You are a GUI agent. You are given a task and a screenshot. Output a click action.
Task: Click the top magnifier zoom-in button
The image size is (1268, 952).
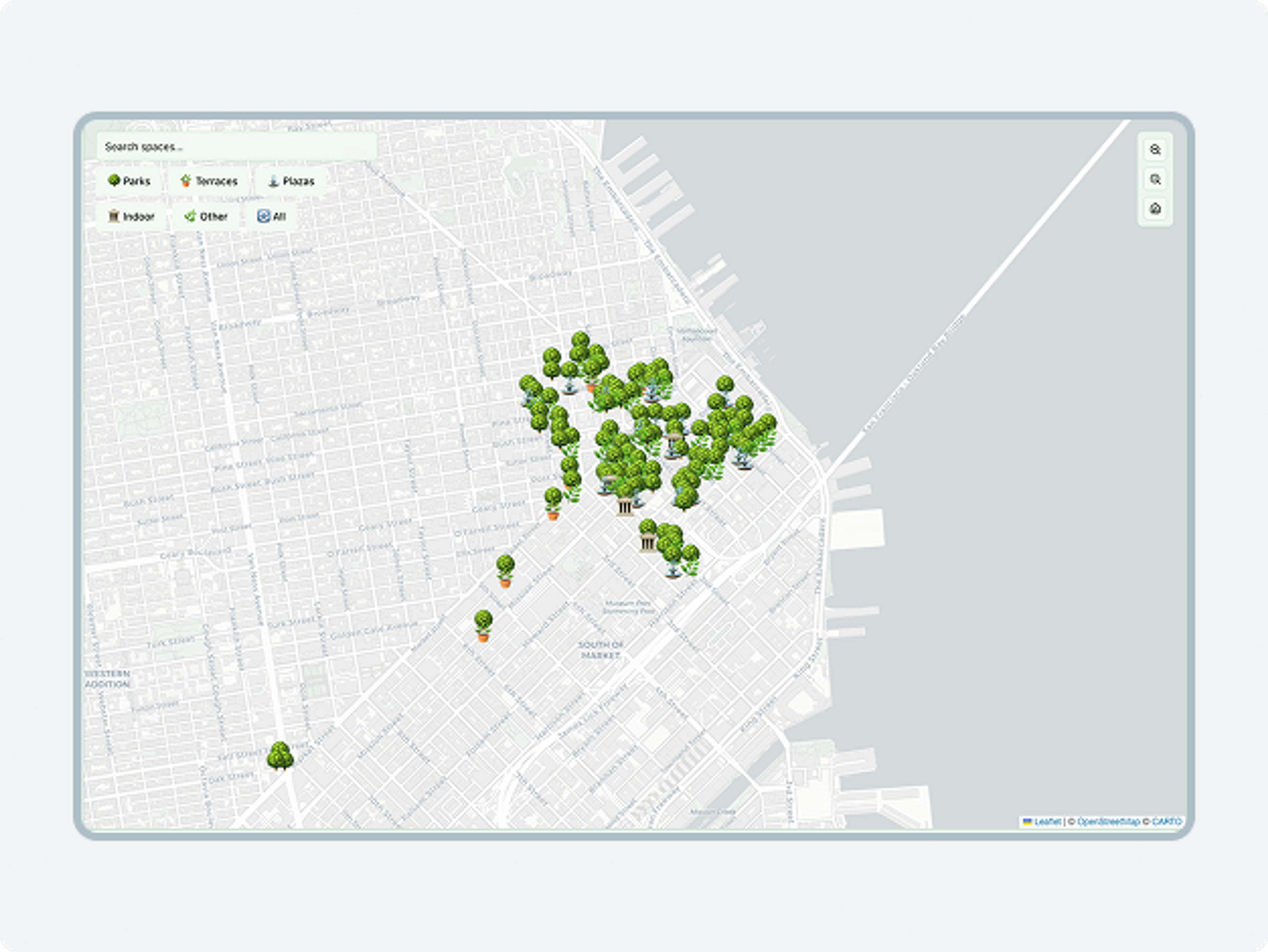click(1155, 150)
